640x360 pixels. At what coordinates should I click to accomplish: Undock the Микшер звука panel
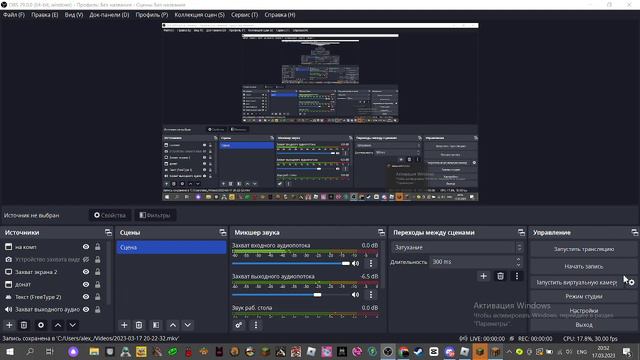382,233
